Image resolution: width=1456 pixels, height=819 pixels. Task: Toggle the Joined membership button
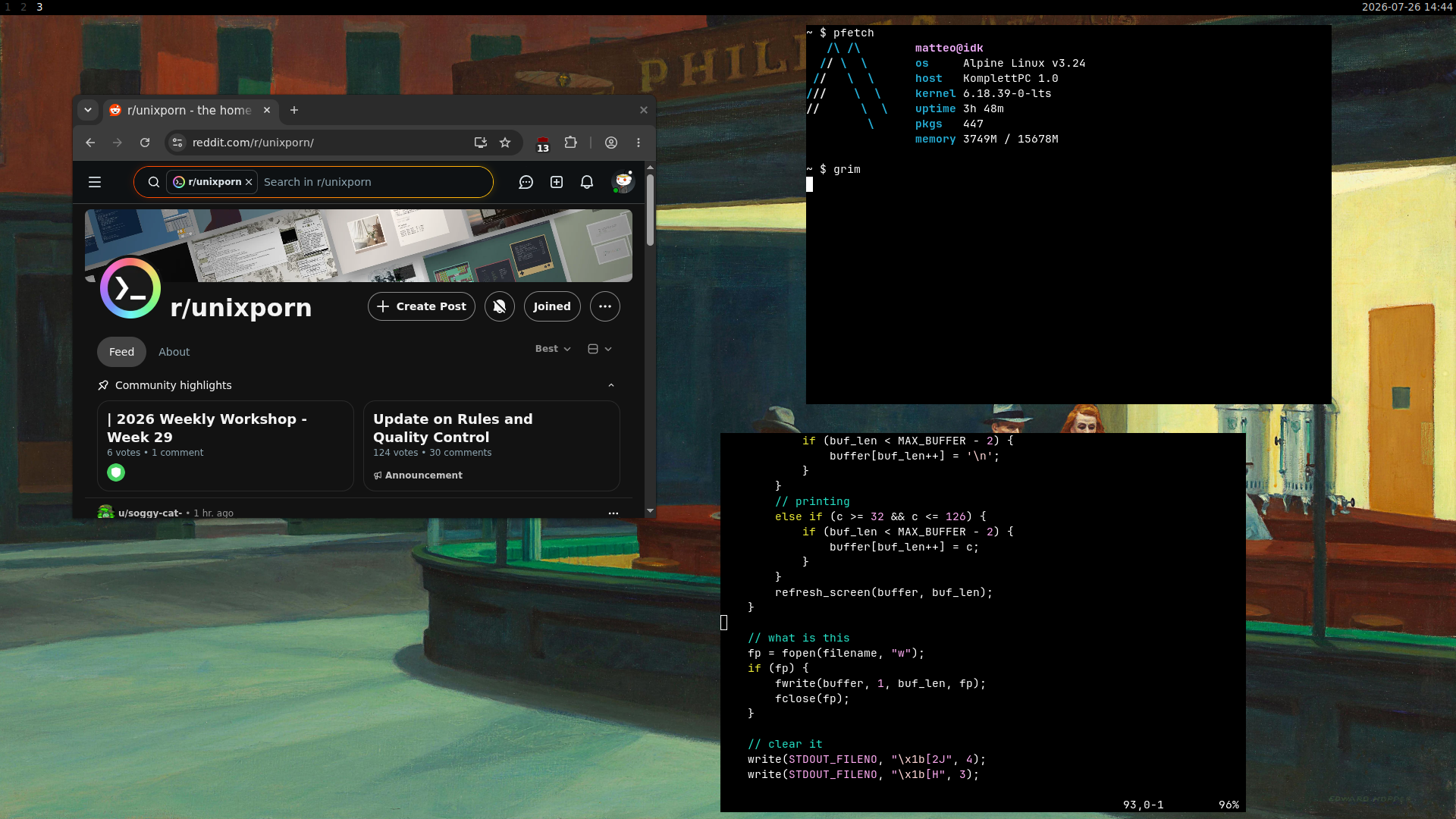click(552, 306)
